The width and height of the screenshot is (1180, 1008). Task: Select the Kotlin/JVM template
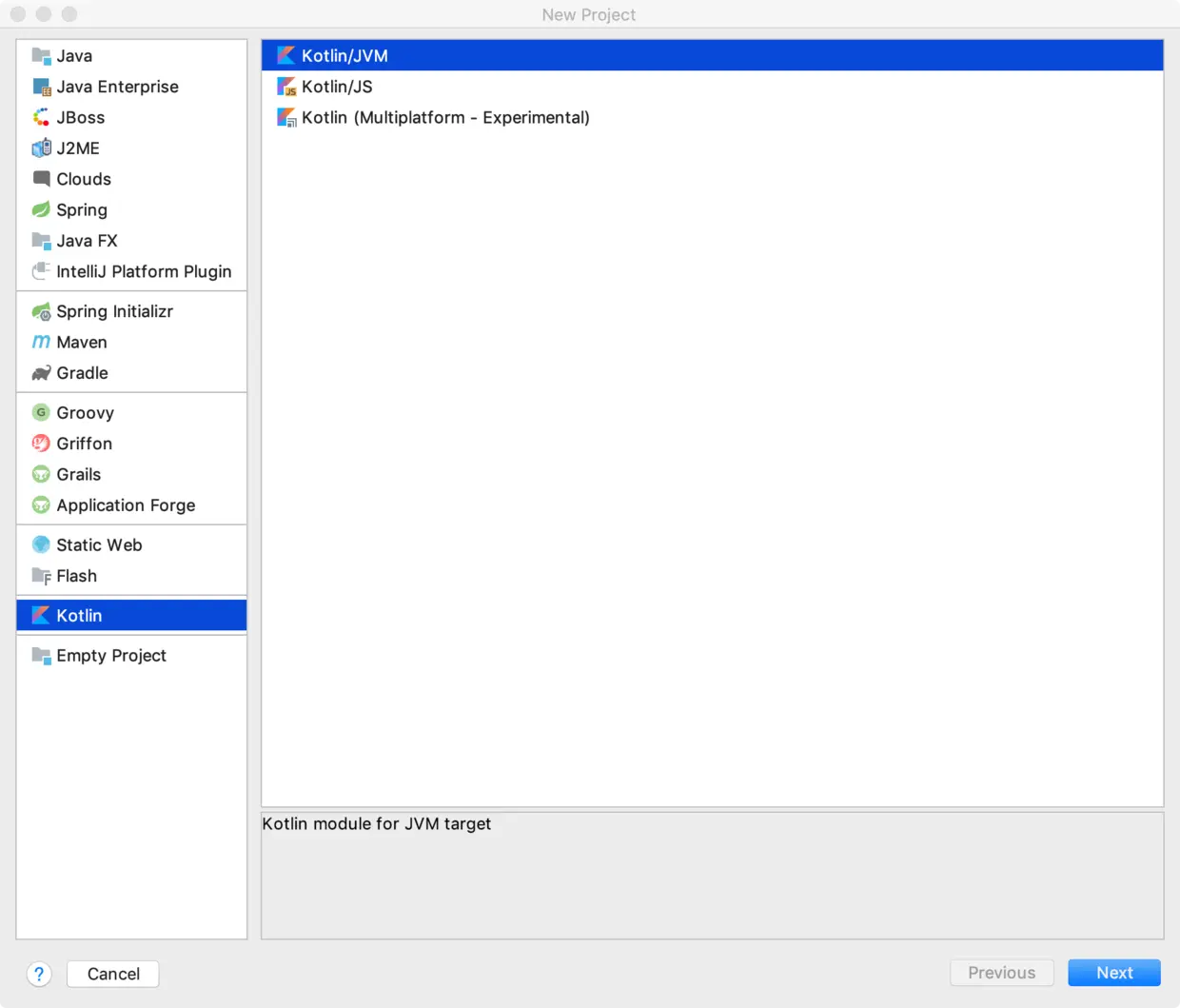point(712,56)
